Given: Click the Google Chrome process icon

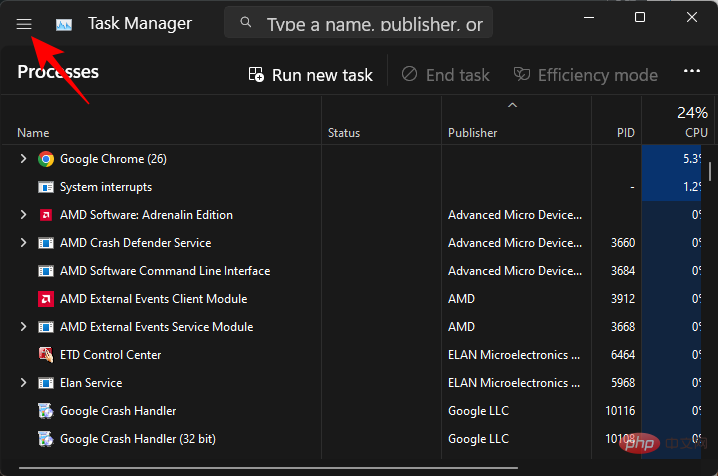Looking at the screenshot, I should 46,159.
